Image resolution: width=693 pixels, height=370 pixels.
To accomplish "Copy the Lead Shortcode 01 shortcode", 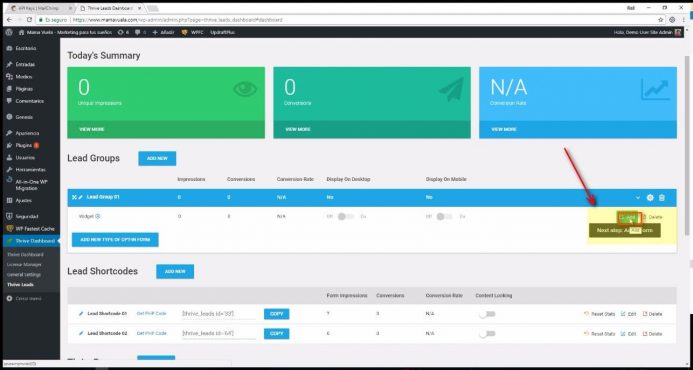I will (x=277, y=314).
